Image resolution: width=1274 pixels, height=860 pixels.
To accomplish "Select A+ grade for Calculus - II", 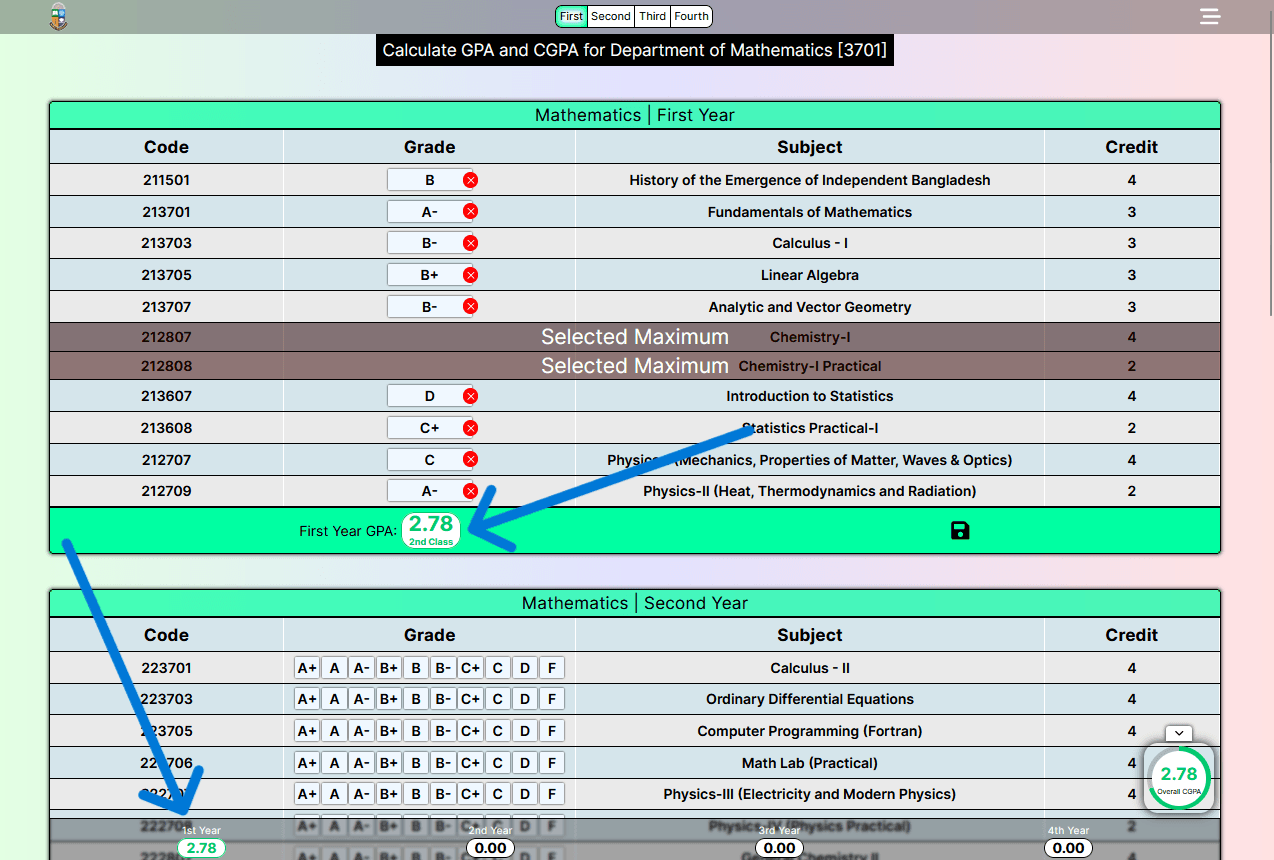I will [307, 668].
